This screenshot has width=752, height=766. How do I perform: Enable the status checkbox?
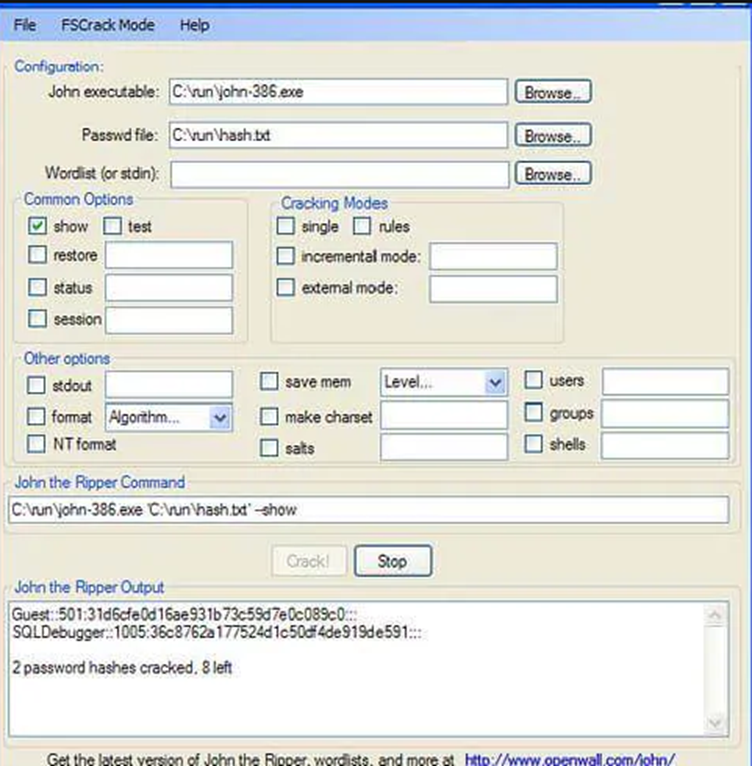pos(38,287)
